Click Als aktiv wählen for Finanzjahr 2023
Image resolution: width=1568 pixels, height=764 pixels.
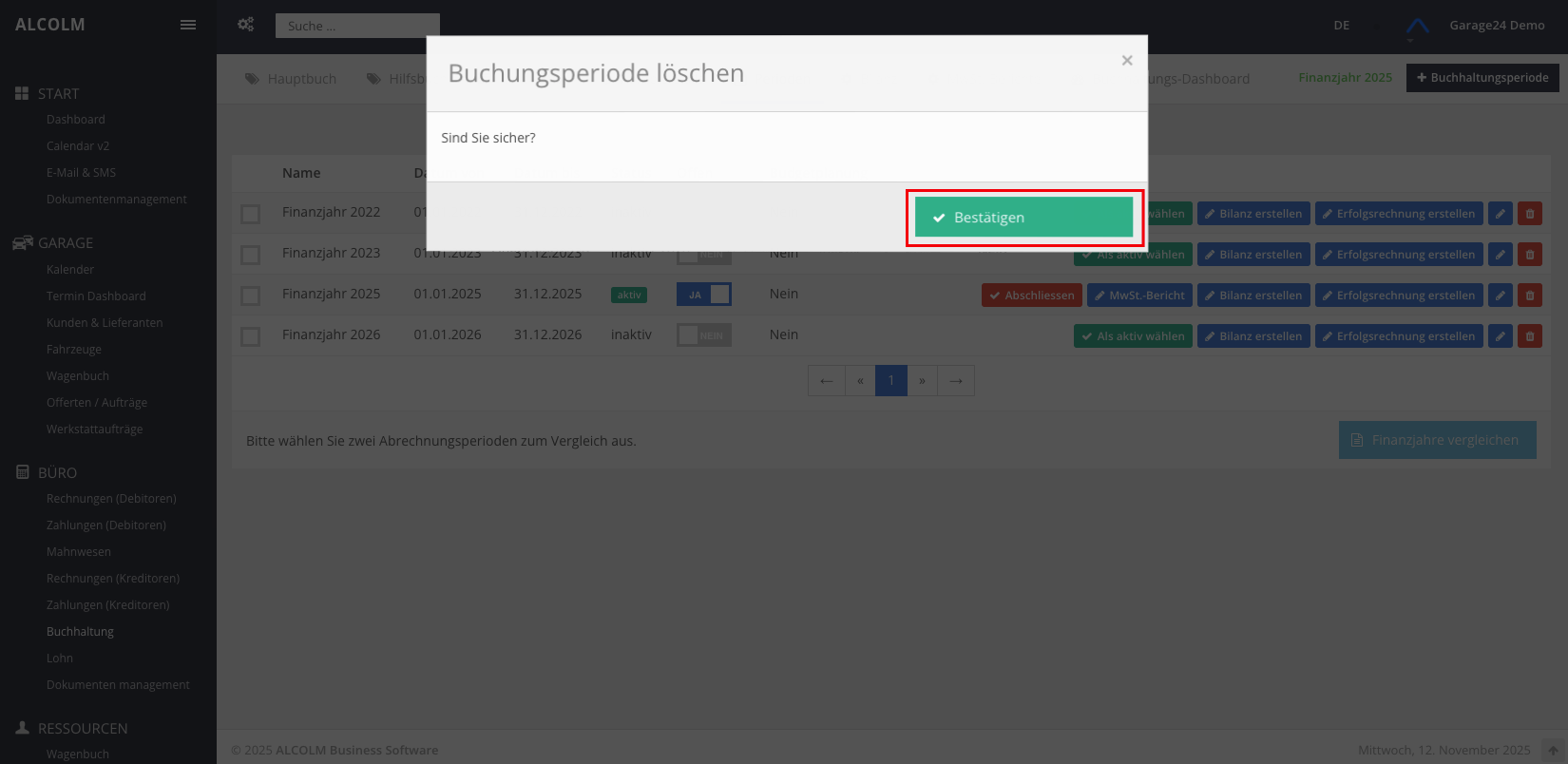pos(1133,257)
